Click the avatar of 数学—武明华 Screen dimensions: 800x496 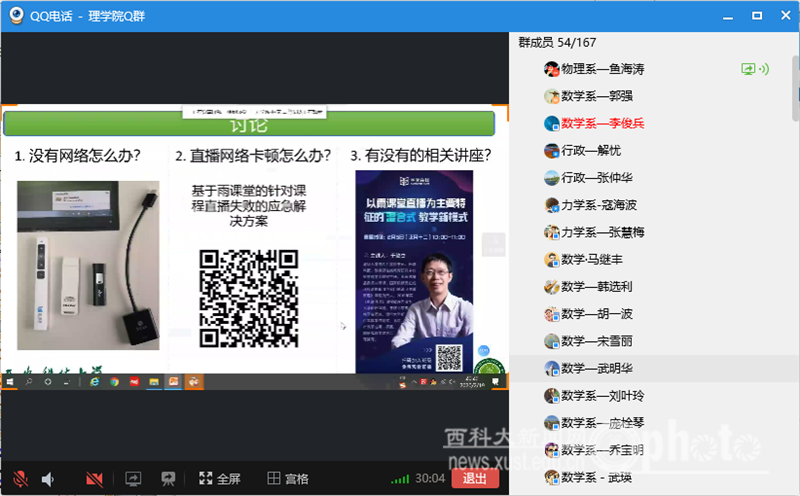click(552, 368)
